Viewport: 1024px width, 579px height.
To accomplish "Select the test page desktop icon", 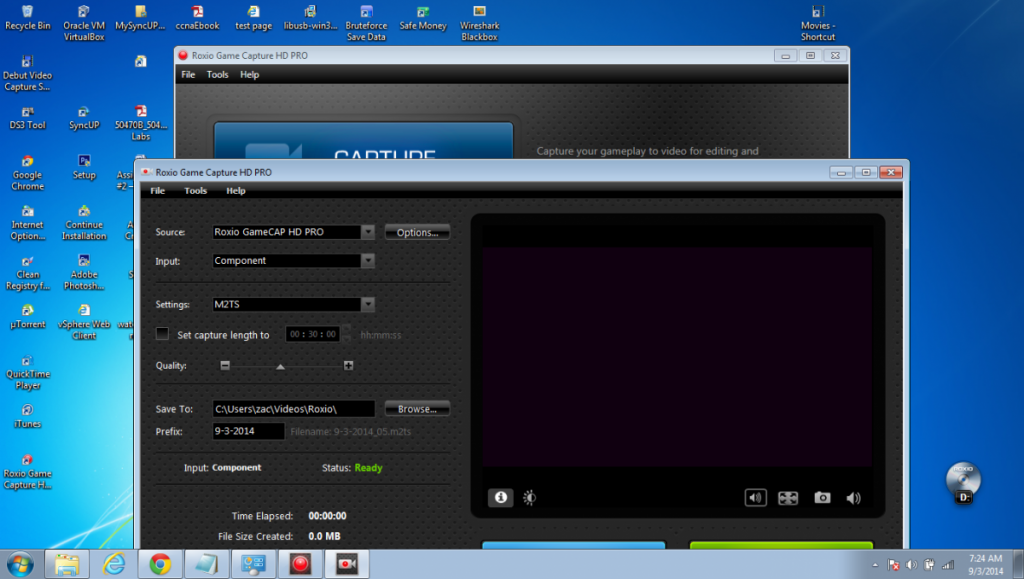I will [x=253, y=18].
